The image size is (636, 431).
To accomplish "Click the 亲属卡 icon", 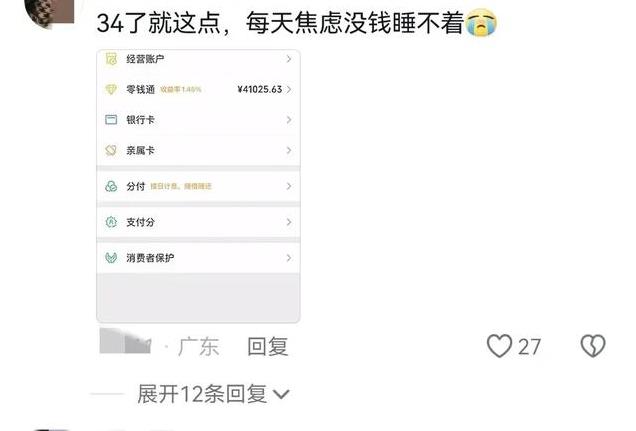I will [111, 150].
